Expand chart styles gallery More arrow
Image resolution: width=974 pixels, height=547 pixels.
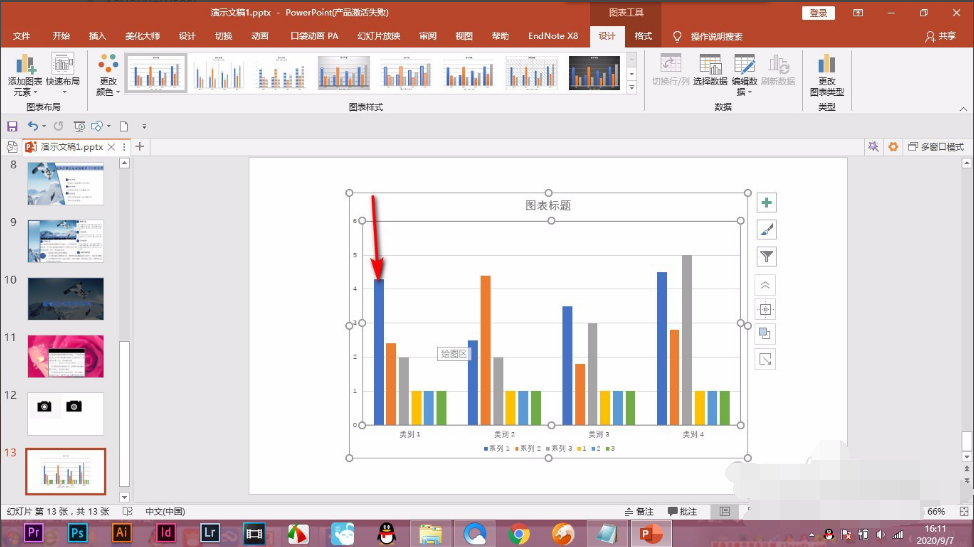(x=632, y=88)
